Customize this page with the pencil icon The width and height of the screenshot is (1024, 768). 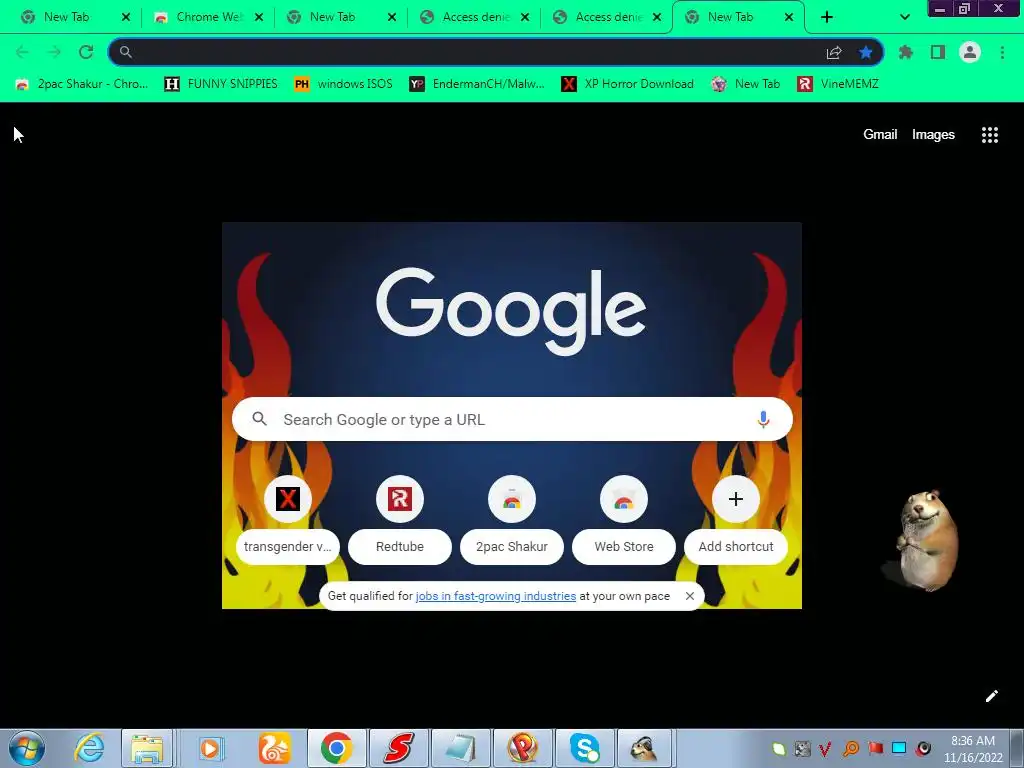992,696
